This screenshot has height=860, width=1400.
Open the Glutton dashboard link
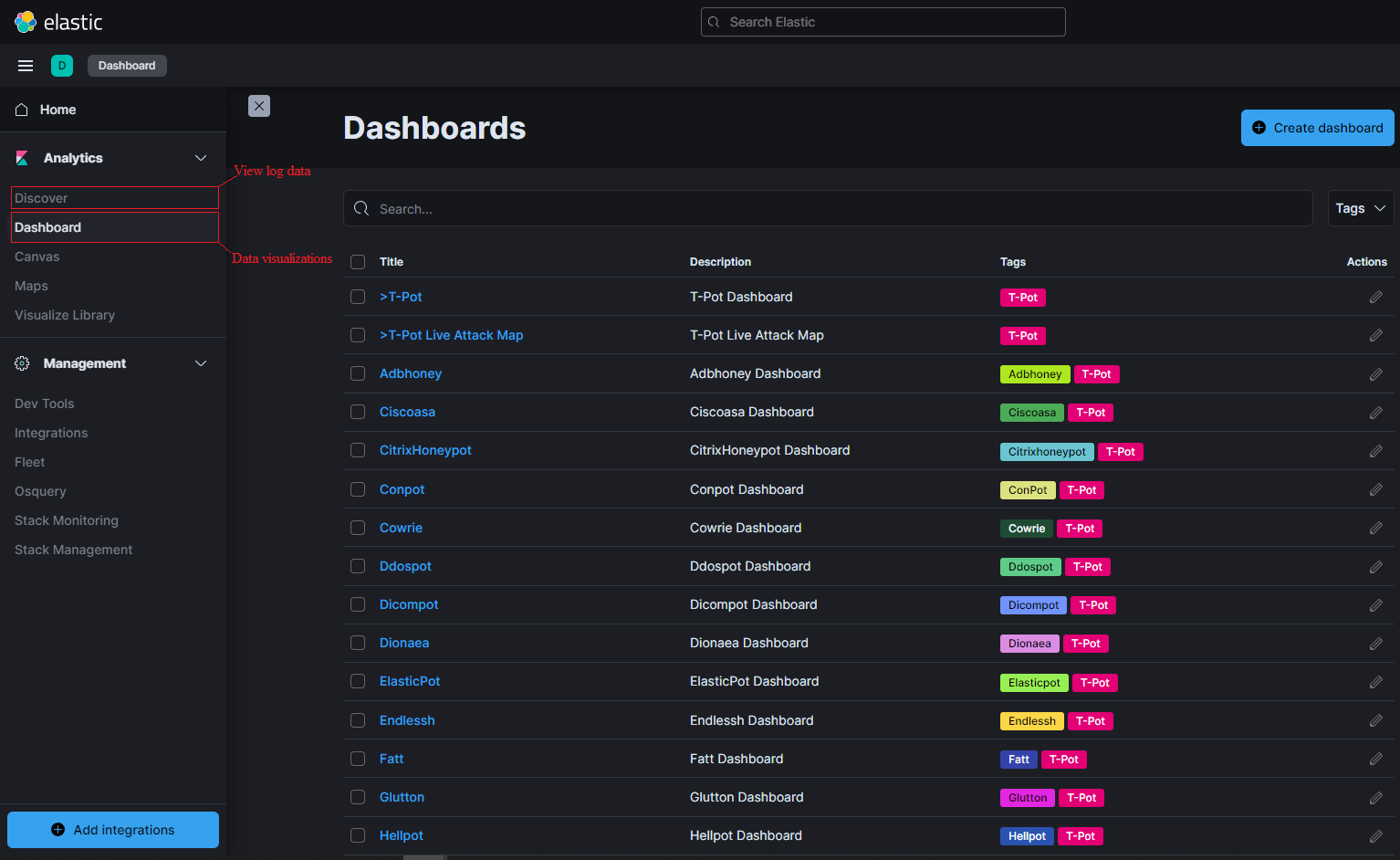402,797
